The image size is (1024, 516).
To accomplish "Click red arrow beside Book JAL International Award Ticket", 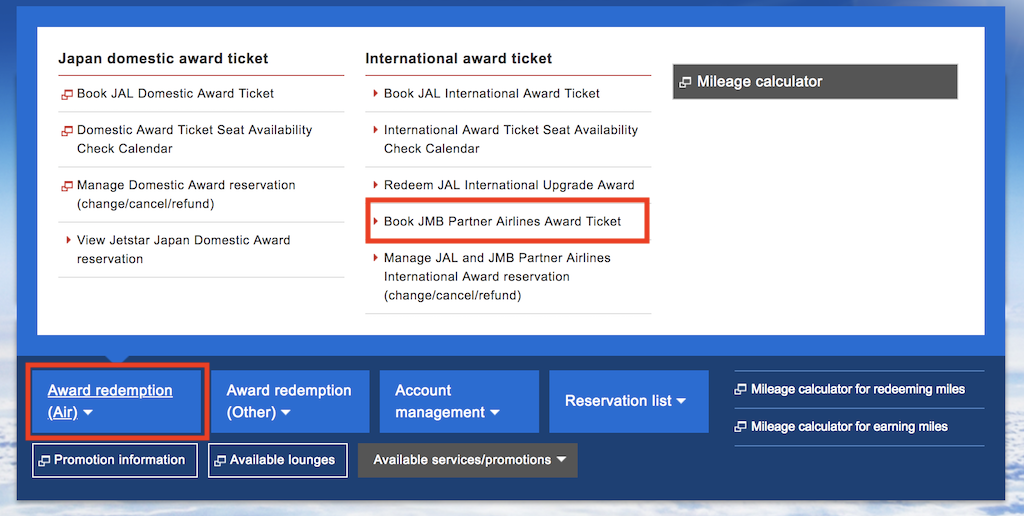I will 376,93.
